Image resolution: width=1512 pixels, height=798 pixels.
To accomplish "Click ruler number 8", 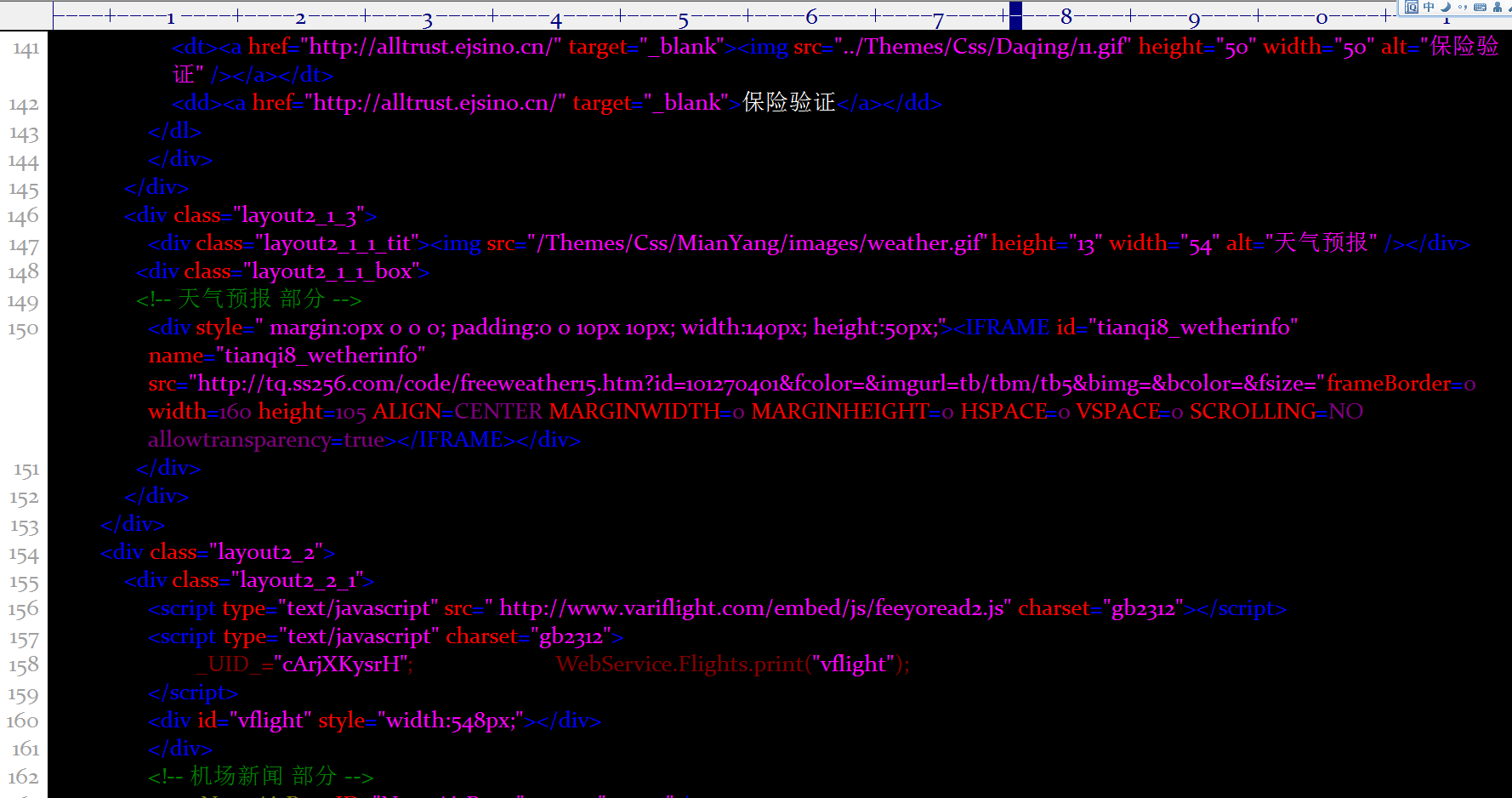I will (1066, 16).
